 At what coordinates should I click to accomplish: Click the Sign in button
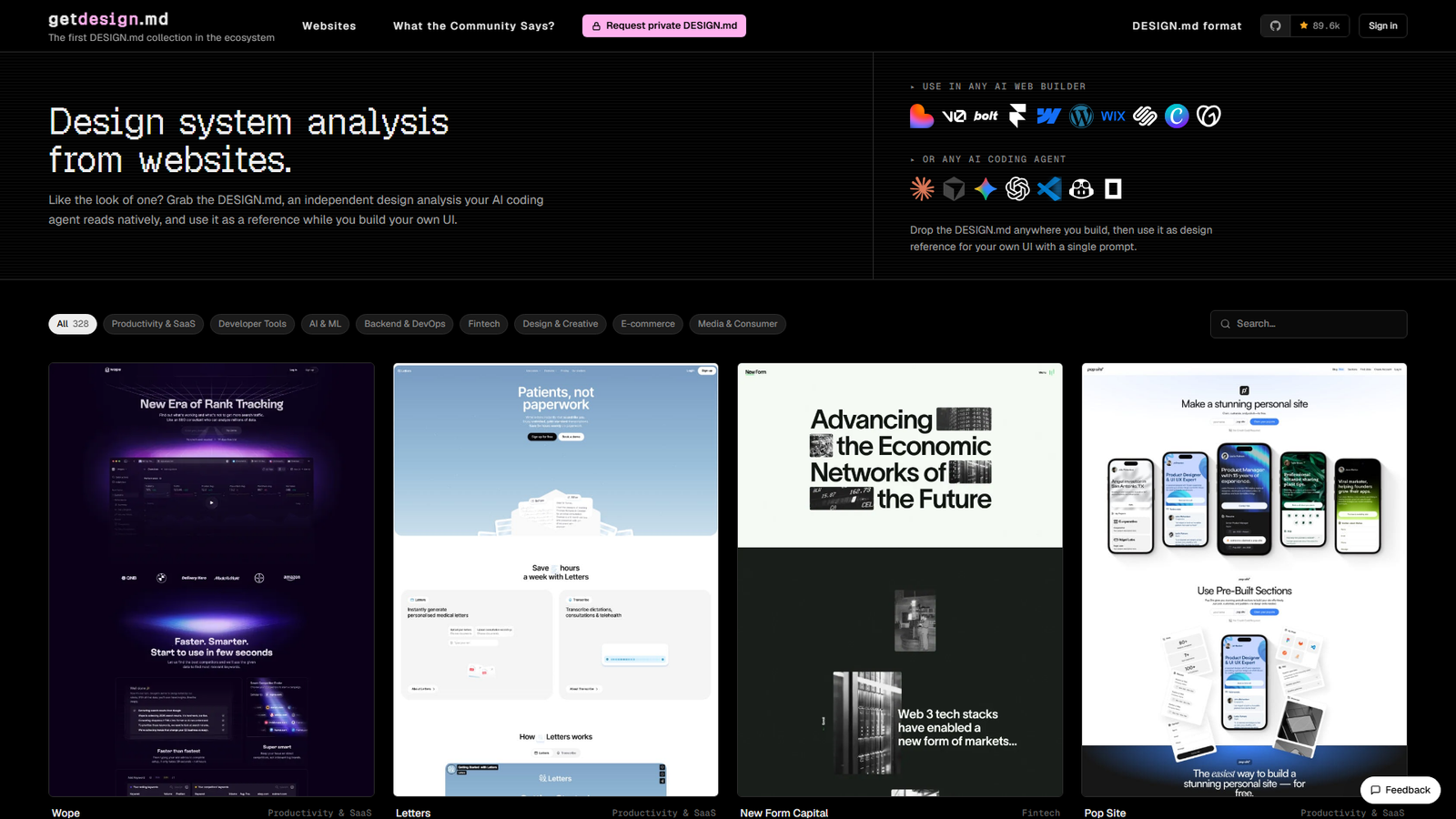[x=1382, y=25]
